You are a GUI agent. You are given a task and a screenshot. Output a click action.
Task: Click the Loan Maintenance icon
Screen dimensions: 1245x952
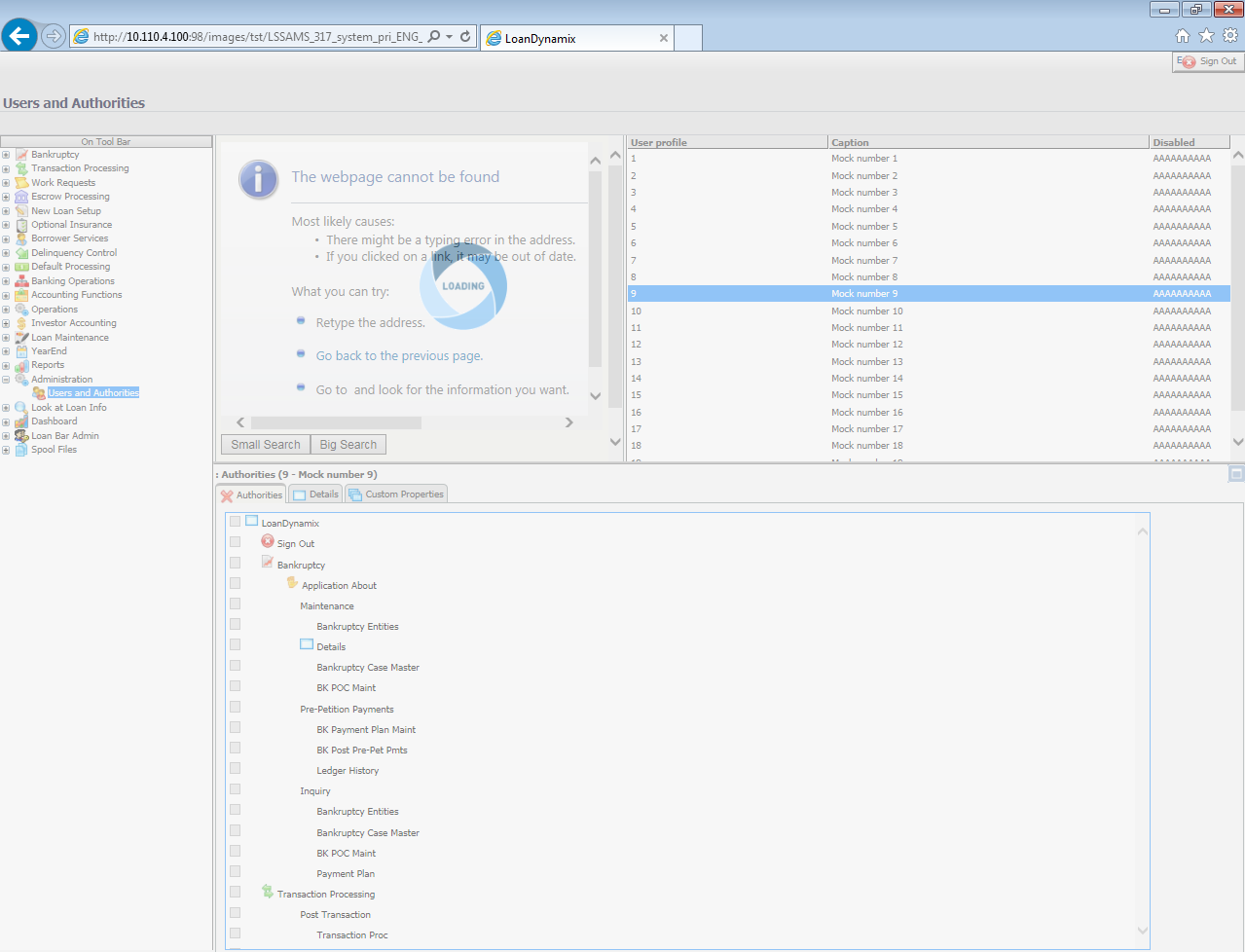pos(21,338)
